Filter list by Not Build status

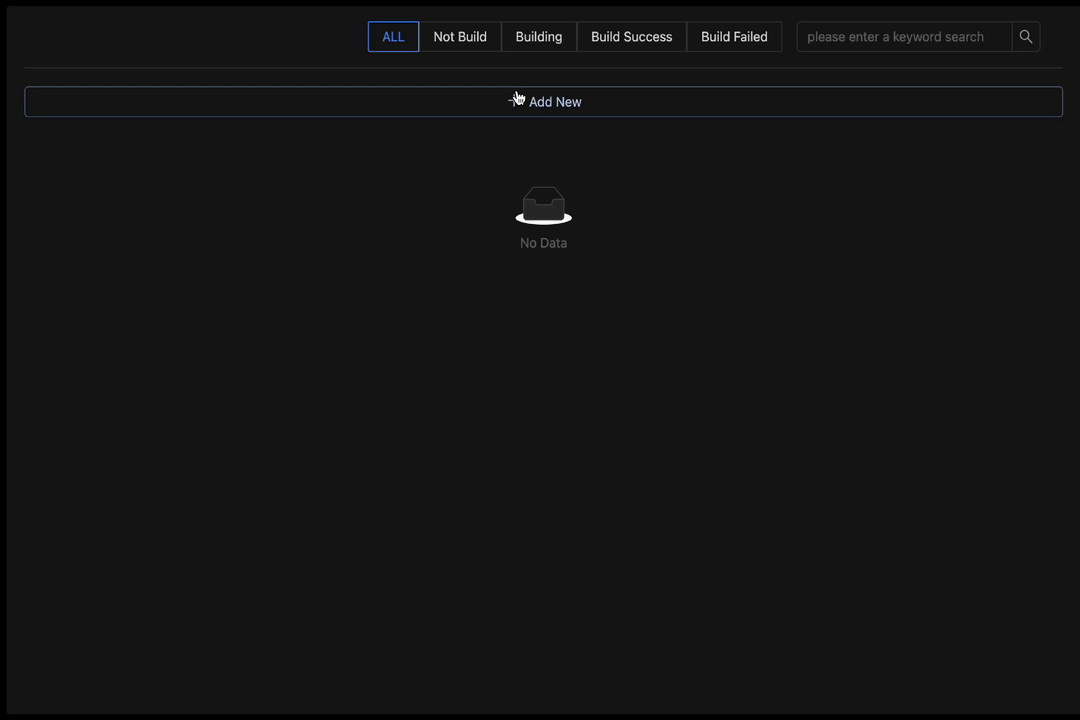(x=460, y=37)
